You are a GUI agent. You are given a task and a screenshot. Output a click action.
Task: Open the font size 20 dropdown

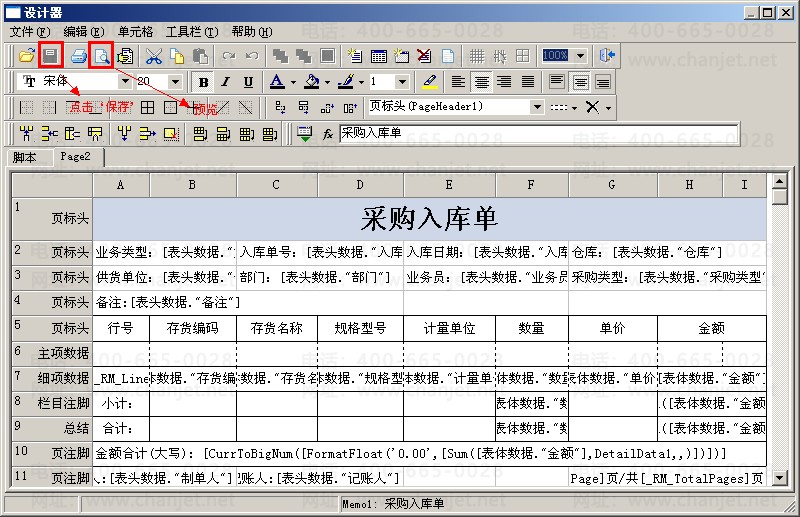pos(175,81)
